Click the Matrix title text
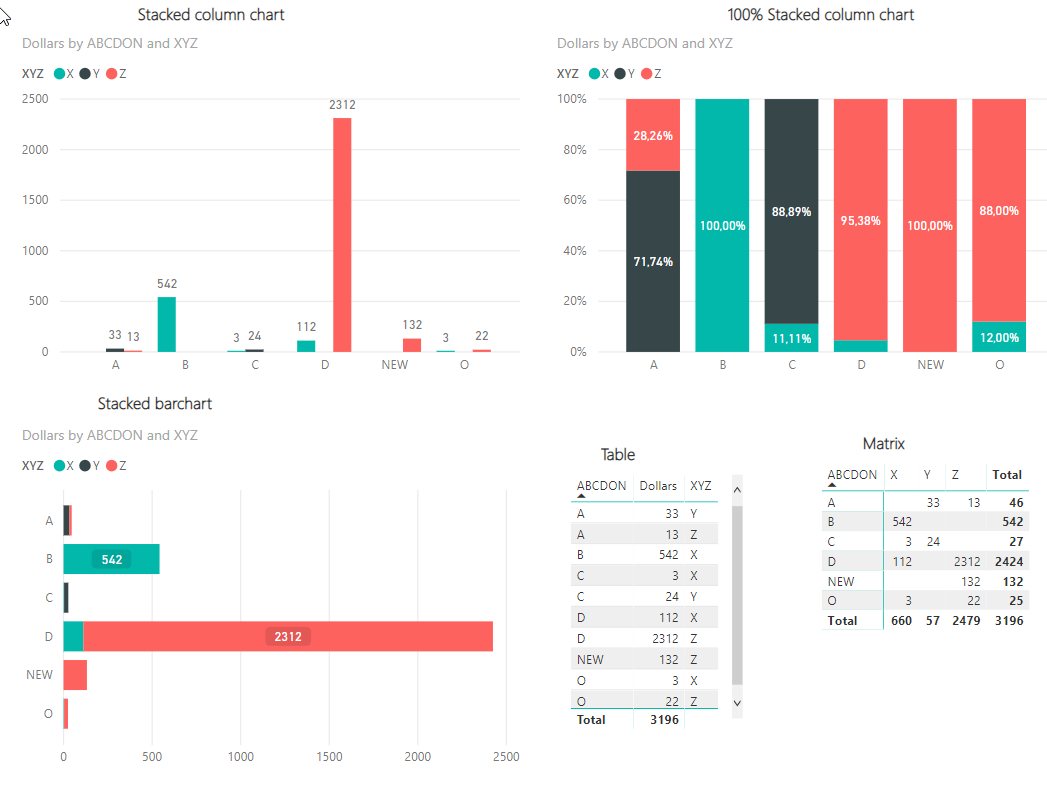 click(x=883, y=443)
